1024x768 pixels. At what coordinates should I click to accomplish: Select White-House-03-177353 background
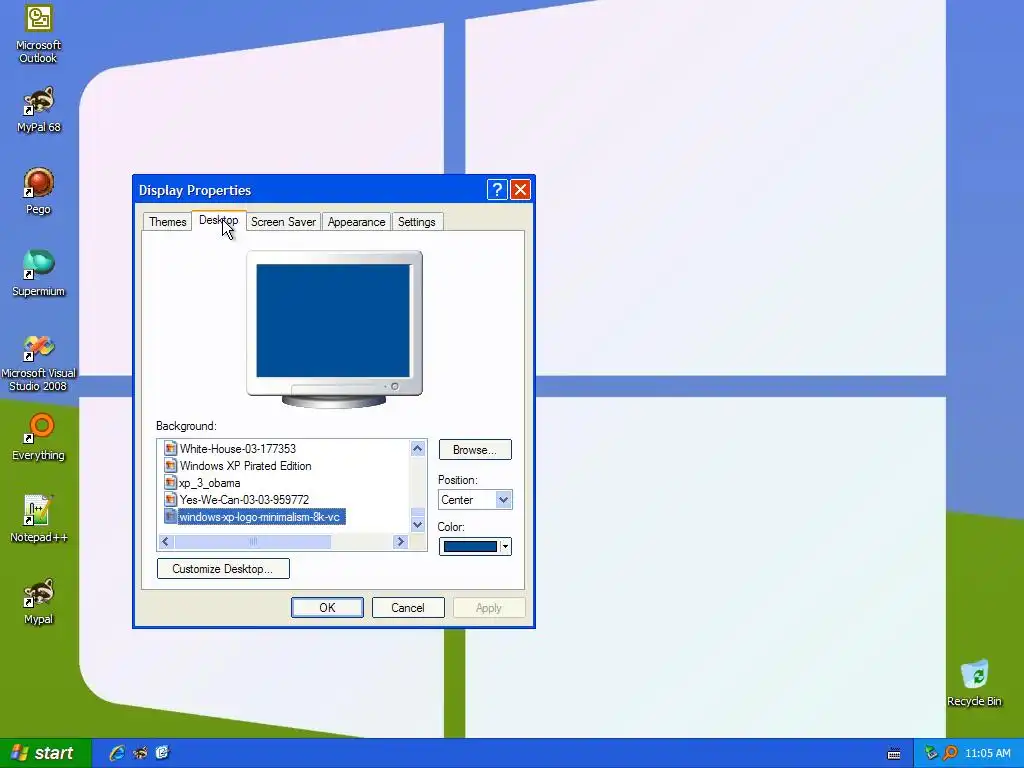click(238, 449)
